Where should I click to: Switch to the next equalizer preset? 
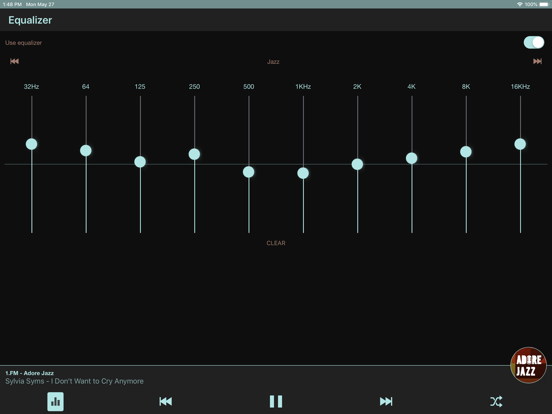537,61
